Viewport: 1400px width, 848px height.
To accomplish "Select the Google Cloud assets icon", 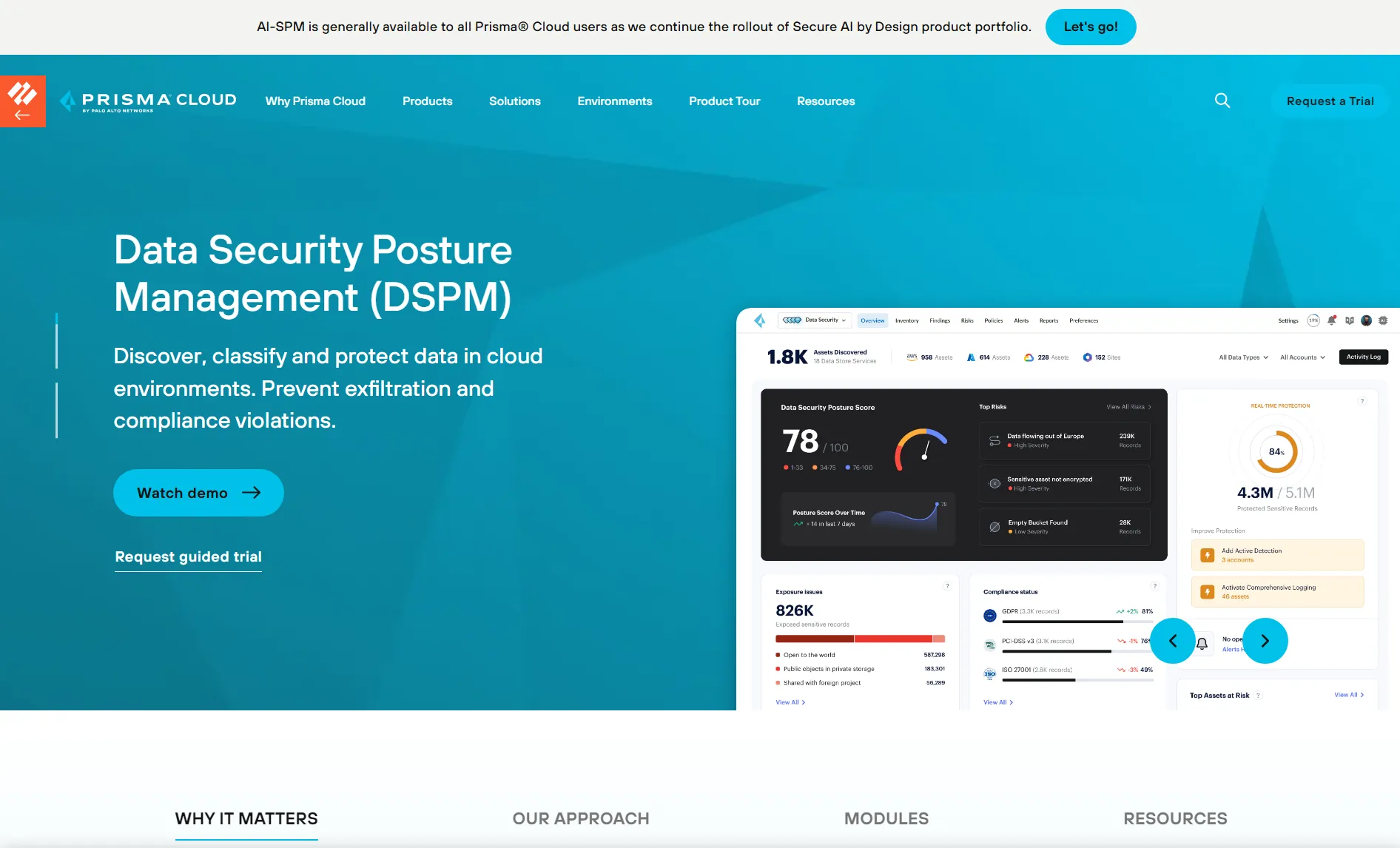I will pos(1029,357).
